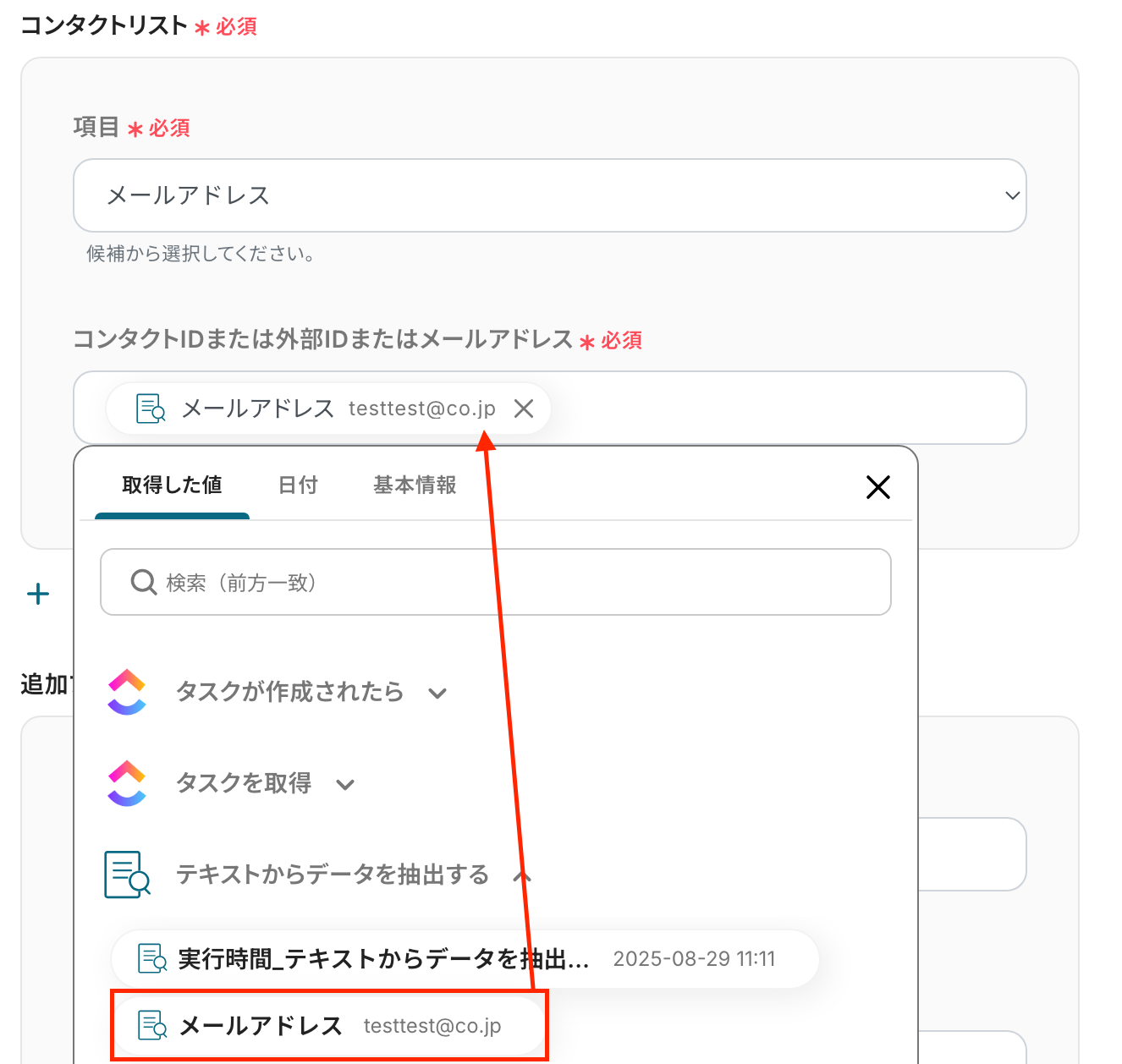
Task: Collapse the テキストからデータを抽出する section
Action: click(x=522, y=875)
